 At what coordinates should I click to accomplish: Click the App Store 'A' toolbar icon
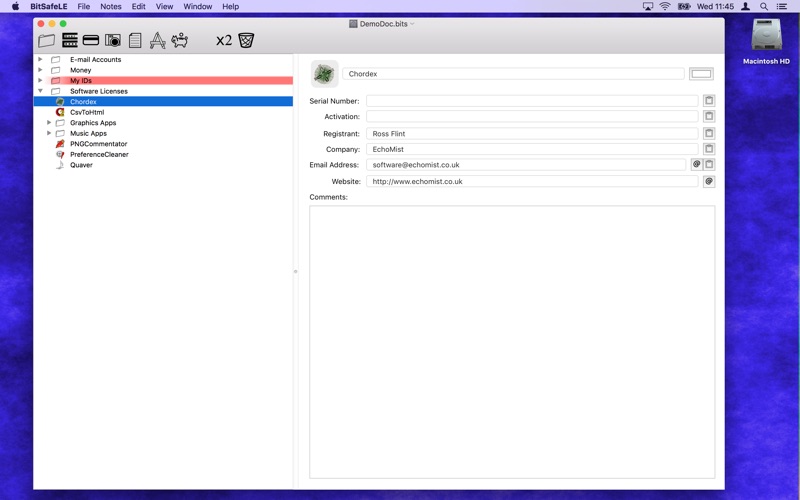(x=157, y=40)
